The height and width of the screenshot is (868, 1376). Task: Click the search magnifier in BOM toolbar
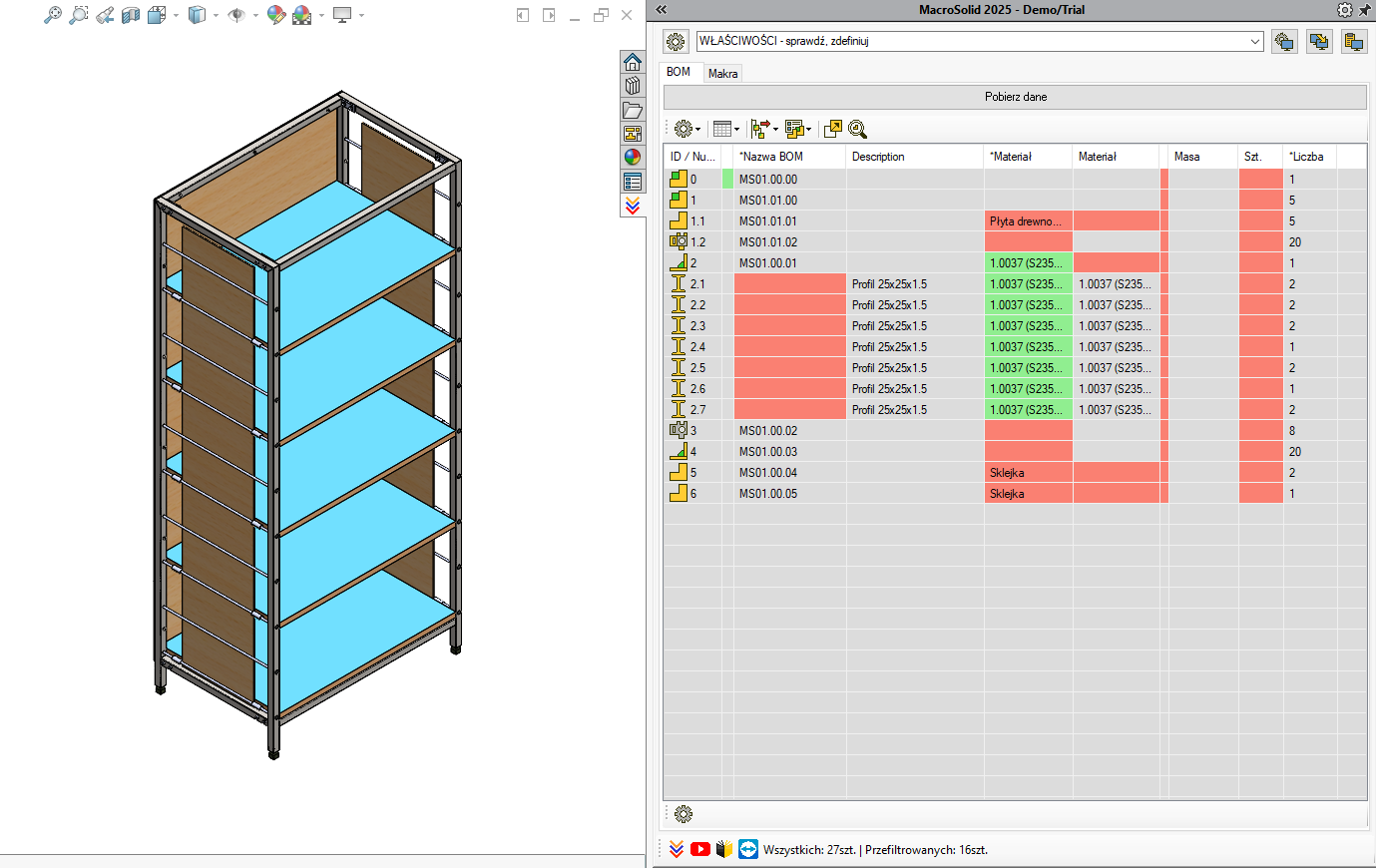pos(857,129)
